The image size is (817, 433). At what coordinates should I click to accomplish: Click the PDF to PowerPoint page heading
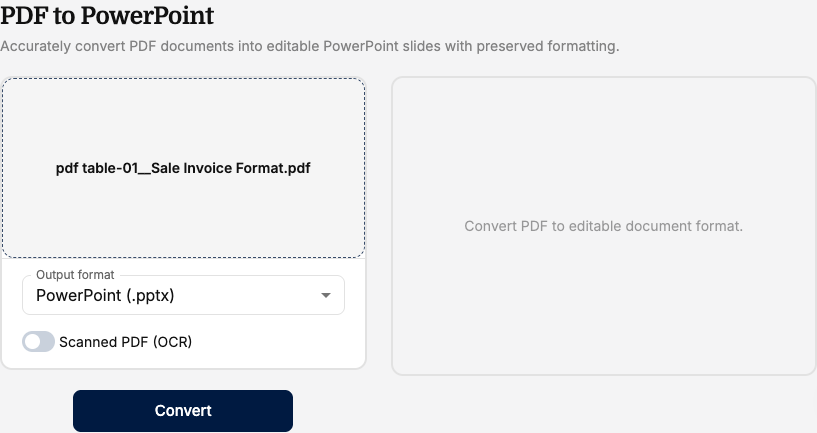(107, 16)
